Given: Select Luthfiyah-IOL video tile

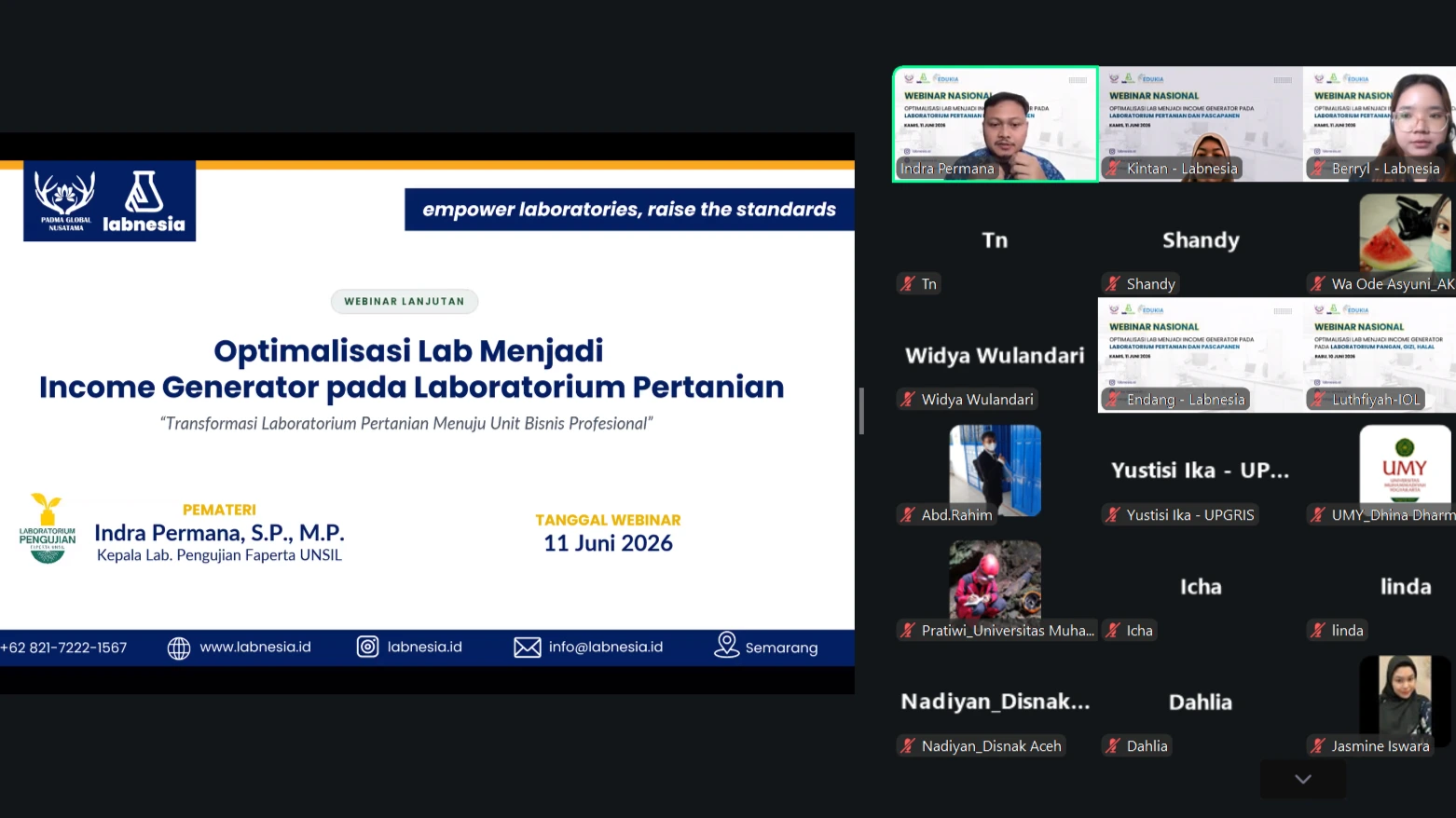Looking at the screenshot, I should point(1380,355).
